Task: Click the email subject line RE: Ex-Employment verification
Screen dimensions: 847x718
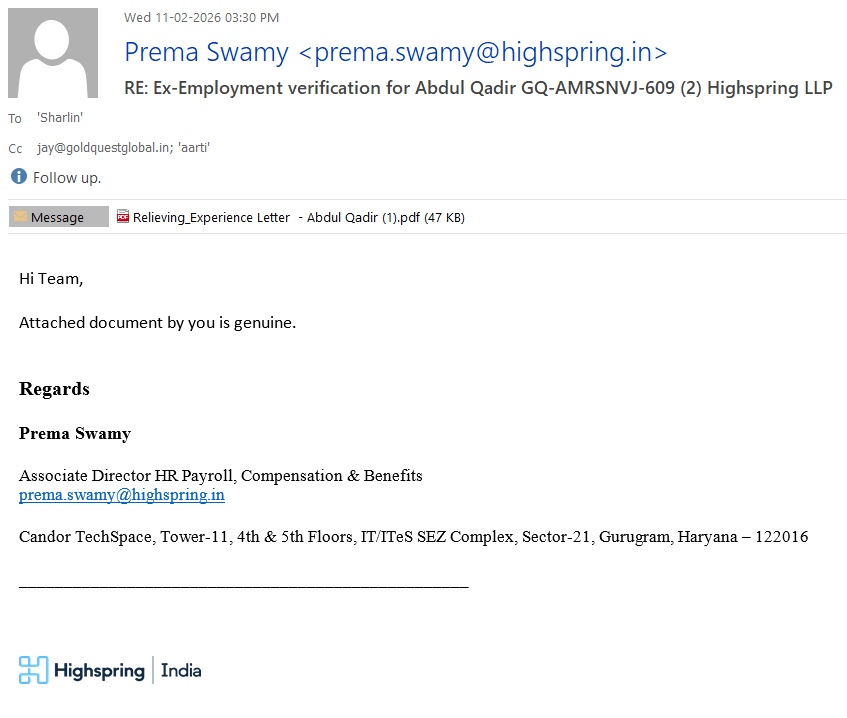Action: 478,88
